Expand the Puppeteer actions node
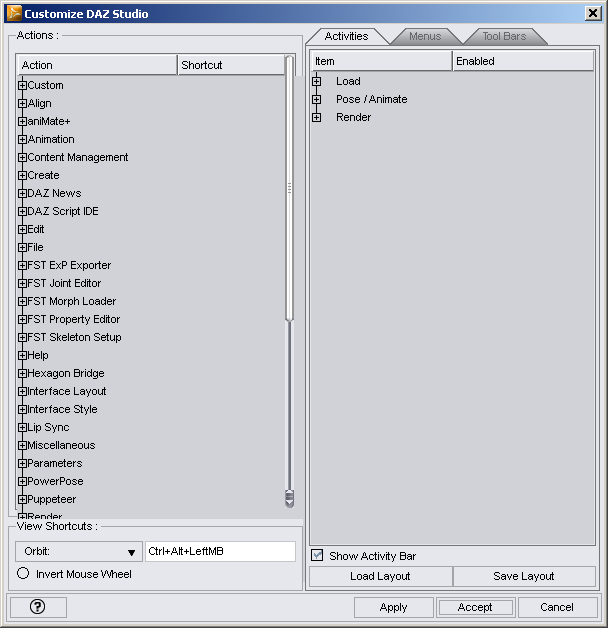Screen dimensions: 608x628 pyautogui.click(x=22, y=500)
